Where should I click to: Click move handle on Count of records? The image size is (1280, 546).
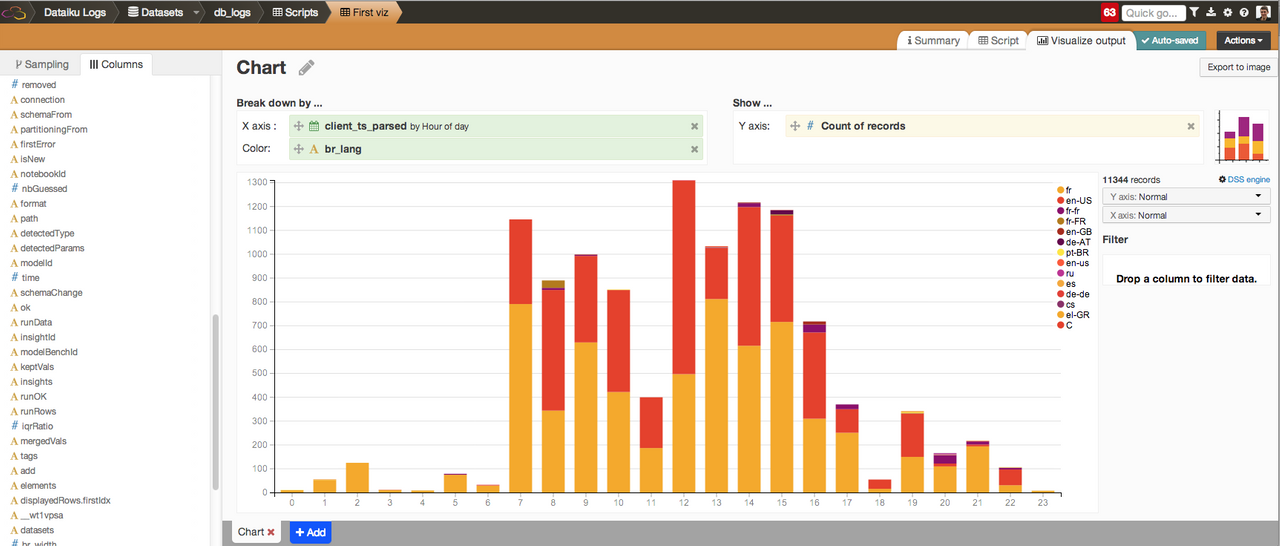[795, 126]
